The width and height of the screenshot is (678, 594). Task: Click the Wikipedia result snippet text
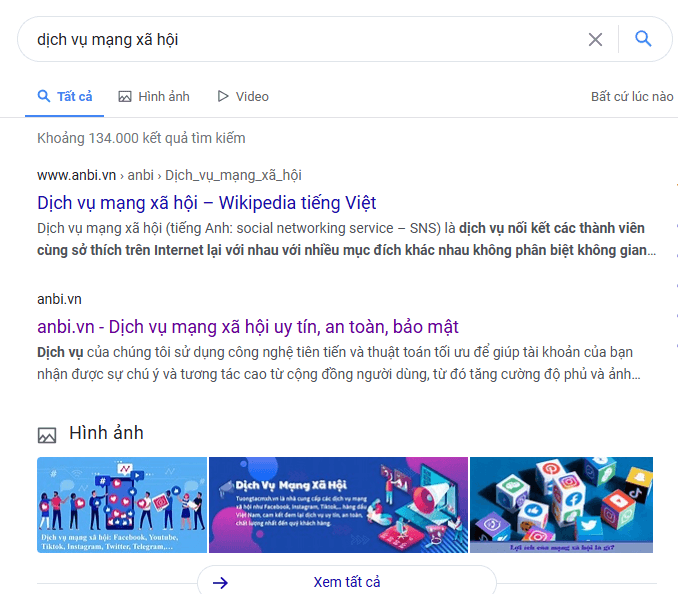click(x=347, y=239)
